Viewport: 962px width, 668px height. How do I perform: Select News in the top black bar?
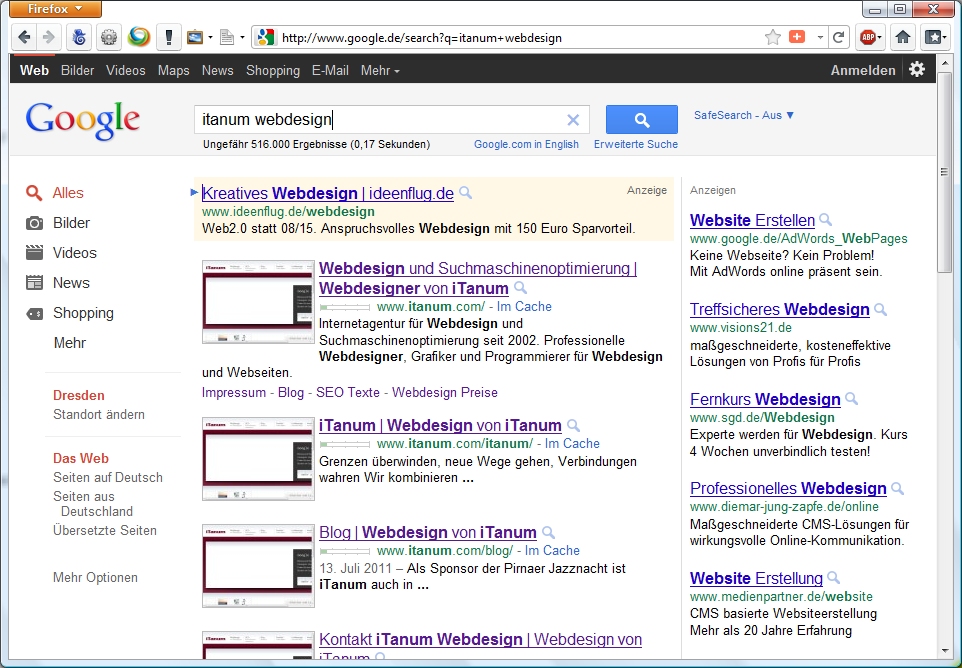tap(218, 71)
